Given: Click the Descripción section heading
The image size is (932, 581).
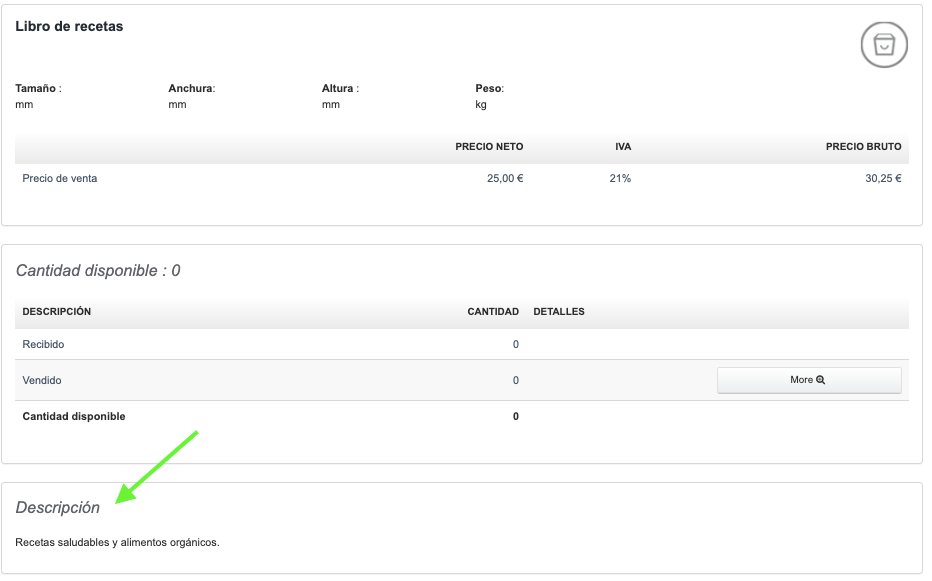Looking at the screenshot, I should pyautogui.click(x=58, y=508).
